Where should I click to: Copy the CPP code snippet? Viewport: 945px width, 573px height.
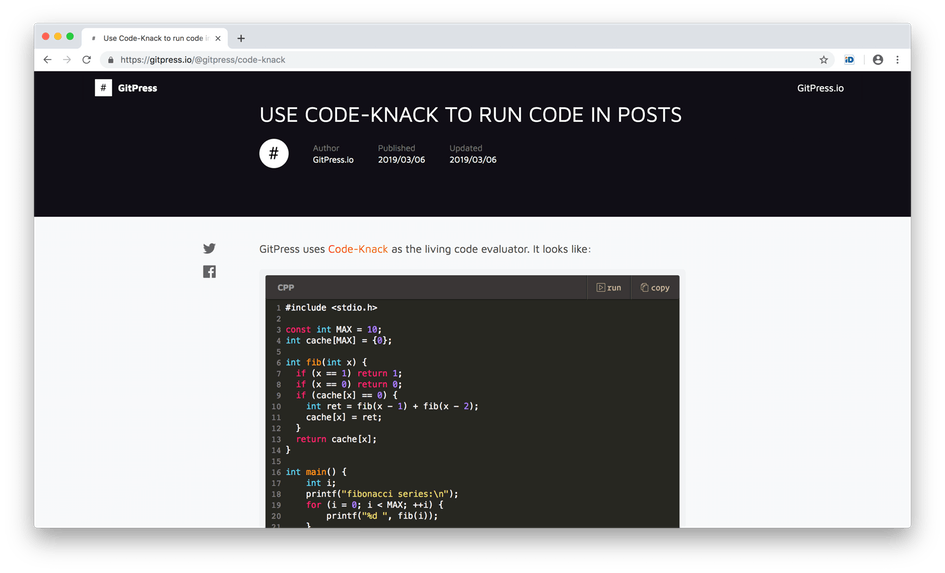tap(655, 287)
